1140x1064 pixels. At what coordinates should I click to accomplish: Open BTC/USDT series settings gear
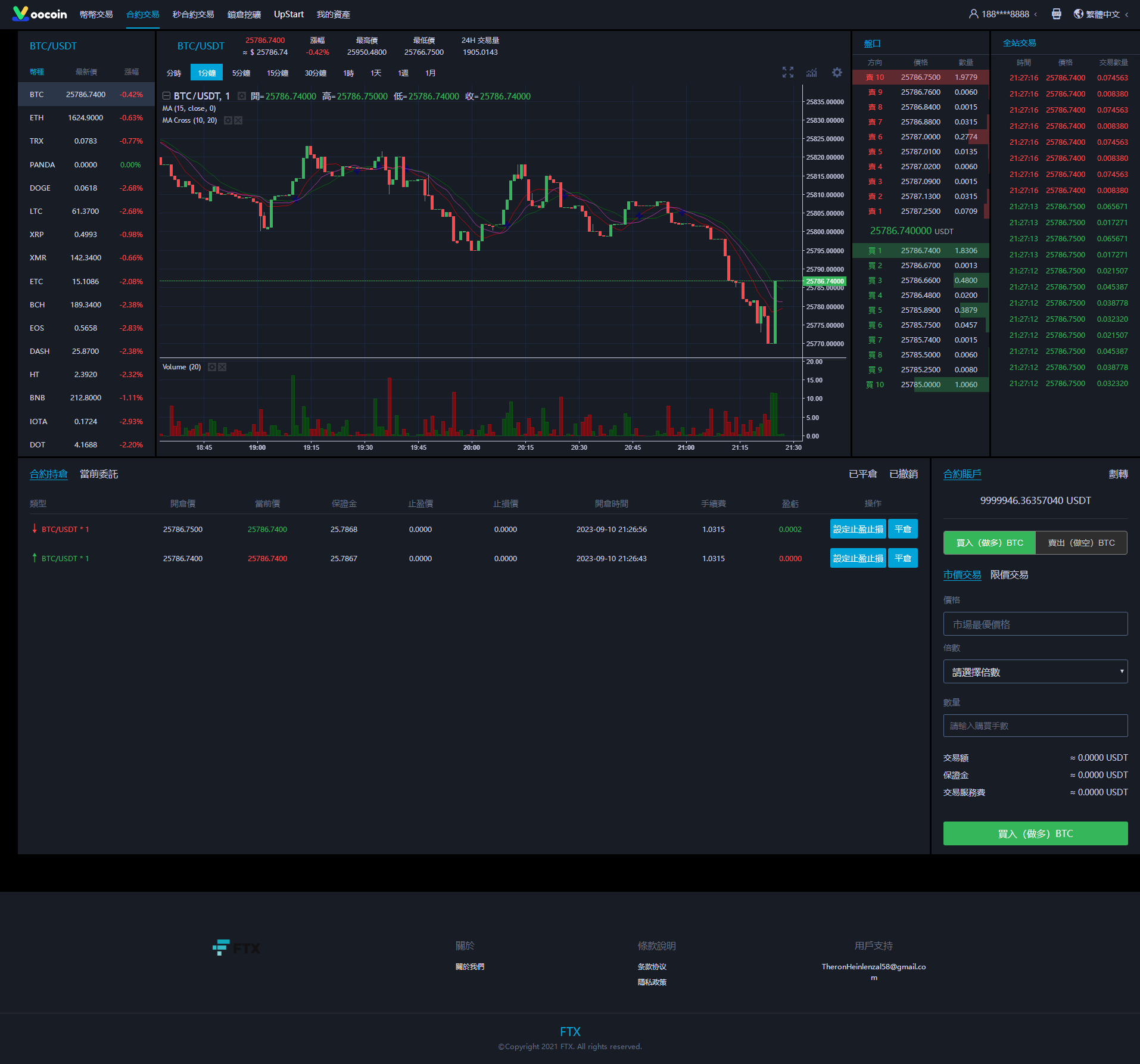pos(242,96)
